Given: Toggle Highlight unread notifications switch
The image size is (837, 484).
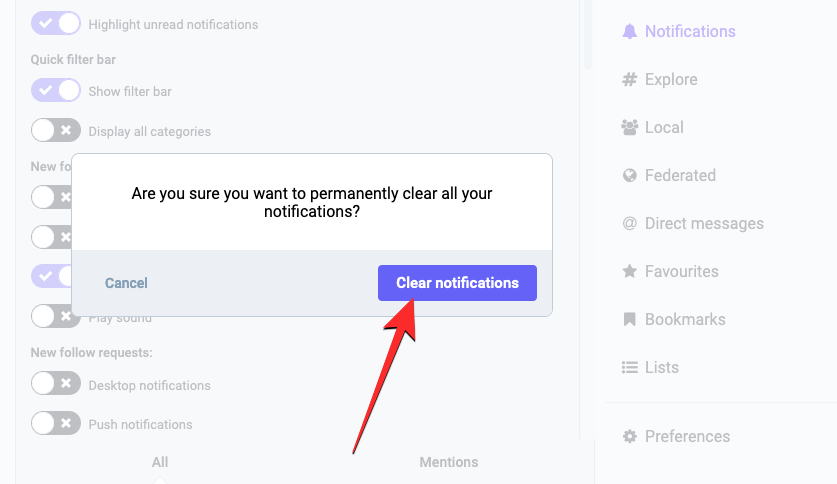Looking at the screenshot, I should [56, 23].
